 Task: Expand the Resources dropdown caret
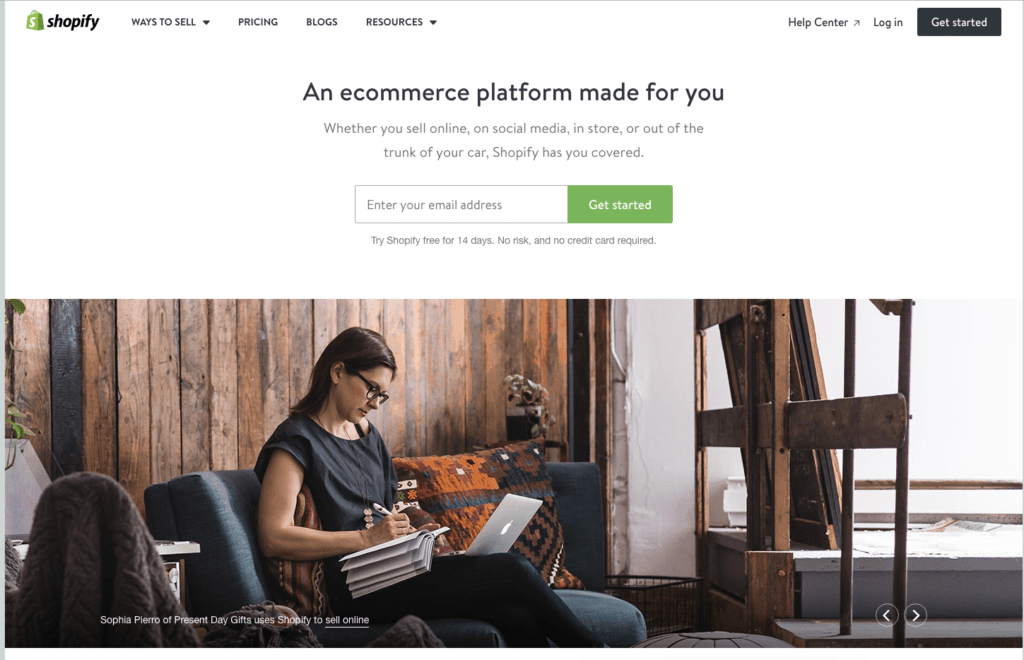(433, 22)
